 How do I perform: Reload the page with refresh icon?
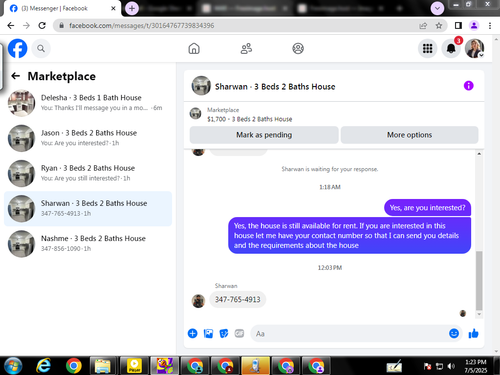[42, 25]
